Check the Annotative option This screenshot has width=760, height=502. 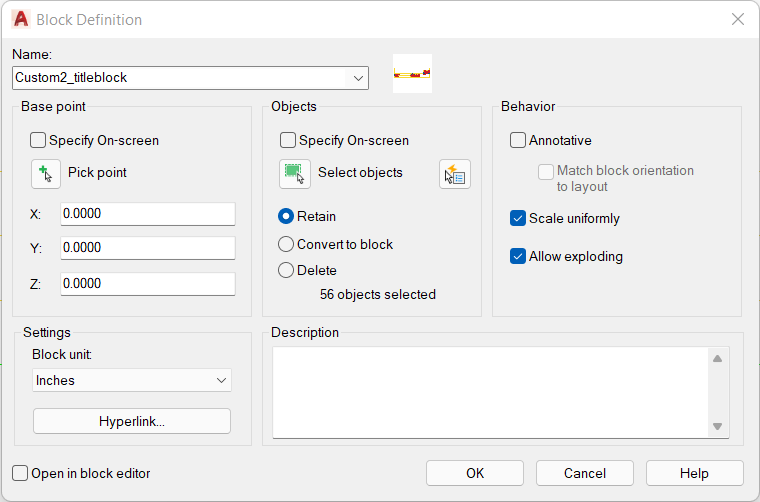click(518, 141)
